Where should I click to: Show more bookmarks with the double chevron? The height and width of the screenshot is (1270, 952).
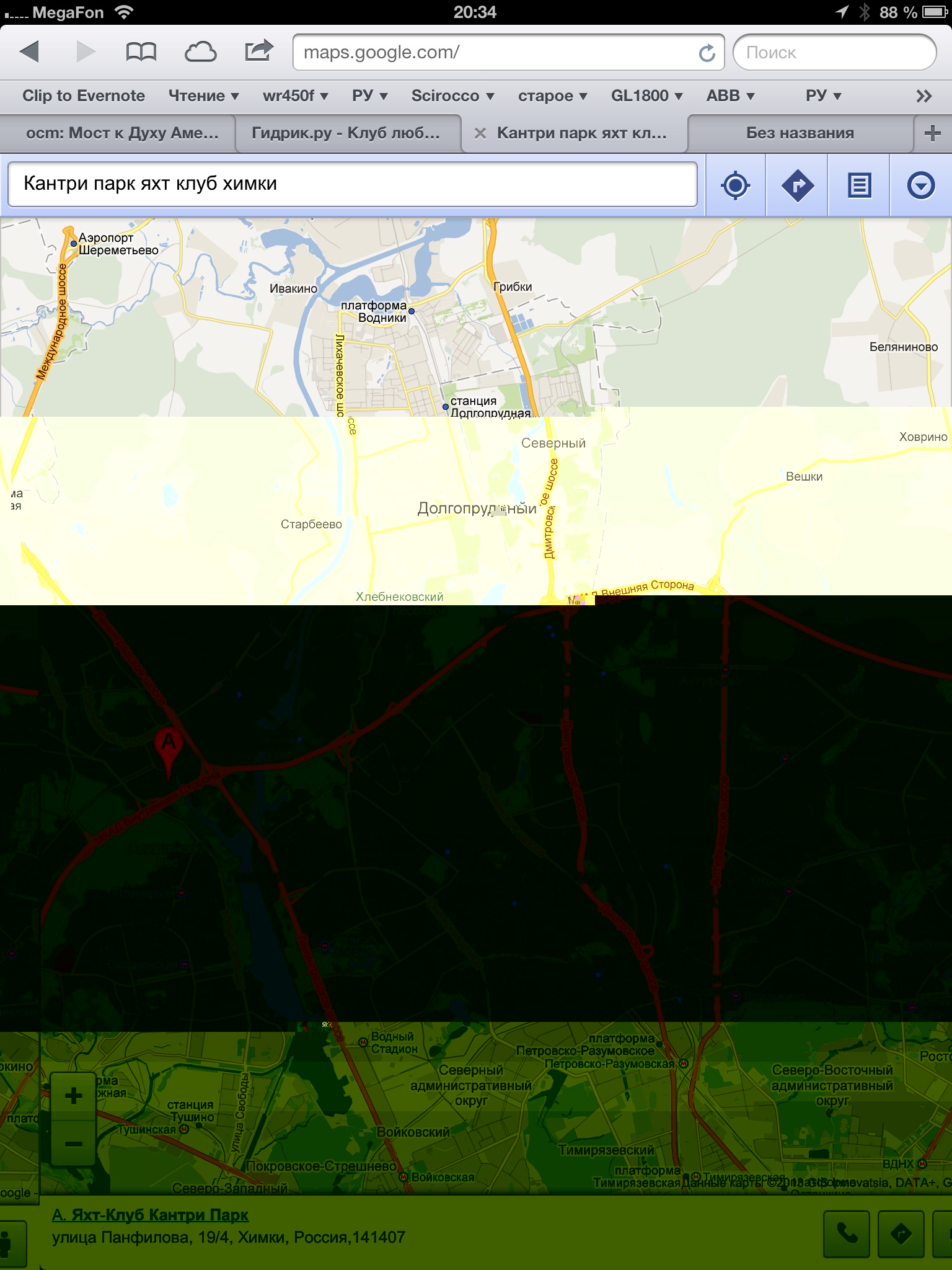coord(923,96)
